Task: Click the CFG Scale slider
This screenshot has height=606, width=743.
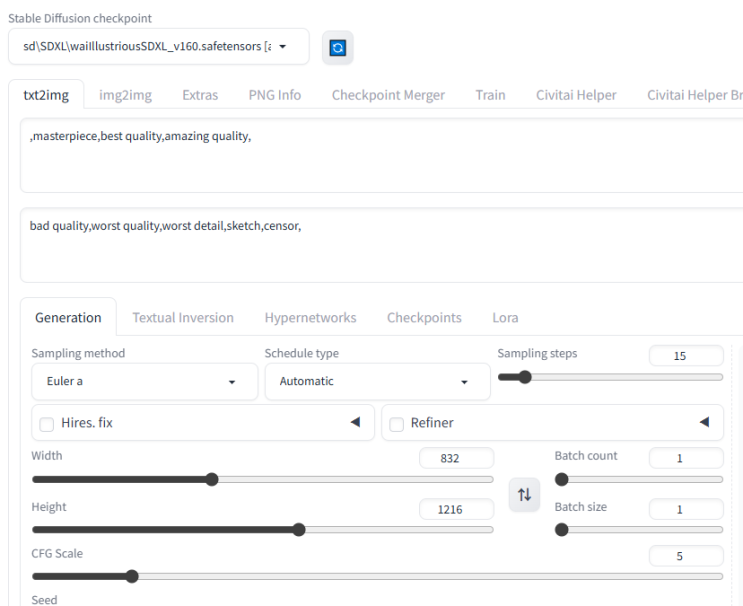Action: pyautogui.click(x=377, y=577)
